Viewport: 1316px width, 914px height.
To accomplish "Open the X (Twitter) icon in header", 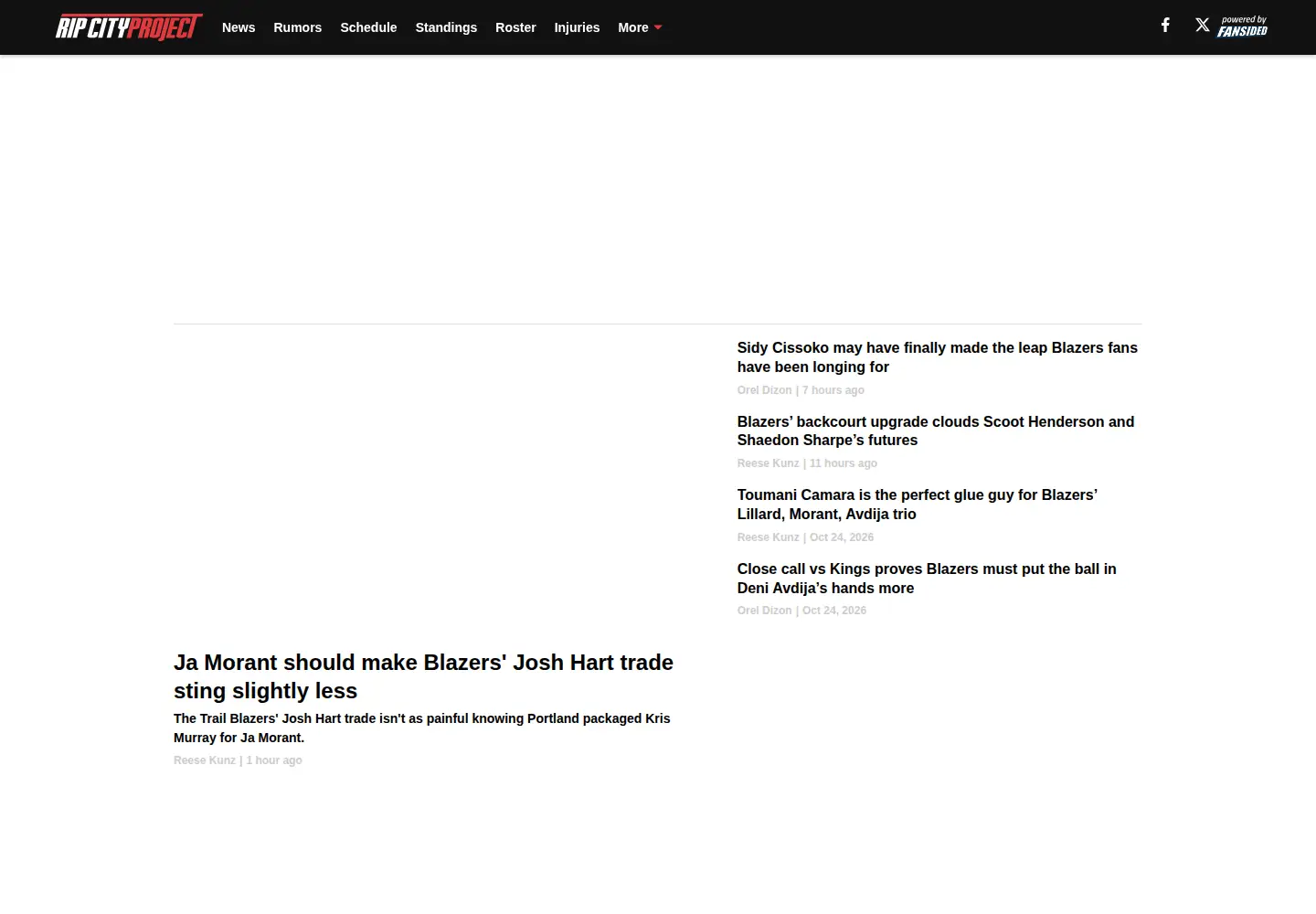I will (x=1203, y=26).
